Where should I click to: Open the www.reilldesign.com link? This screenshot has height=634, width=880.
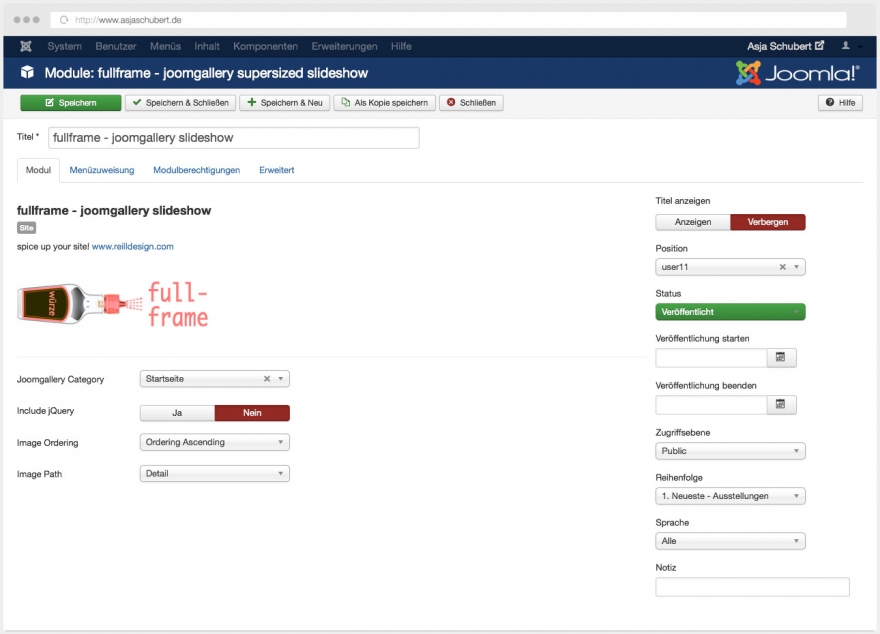point(132,246)
